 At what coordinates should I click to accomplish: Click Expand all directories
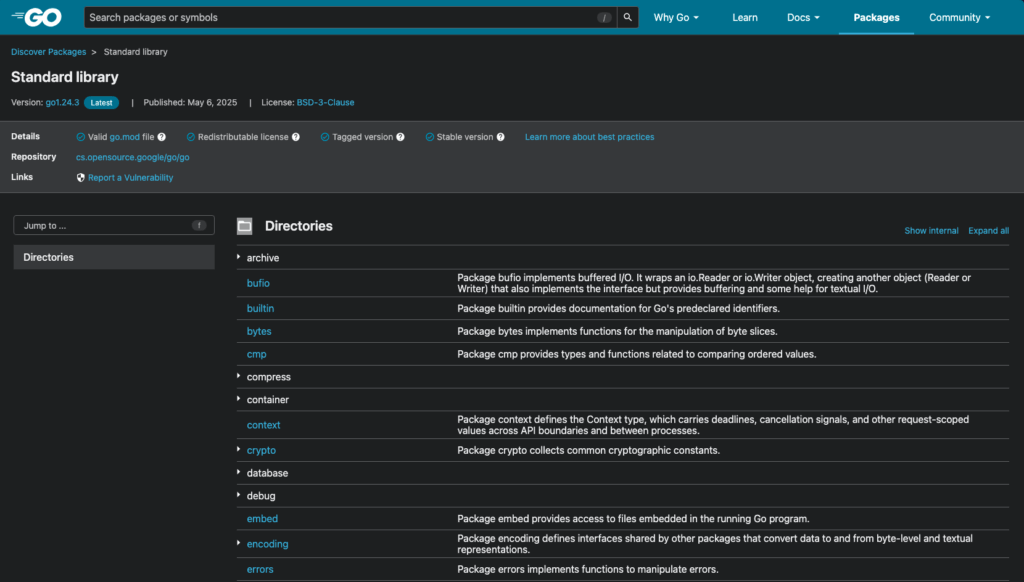988,231
